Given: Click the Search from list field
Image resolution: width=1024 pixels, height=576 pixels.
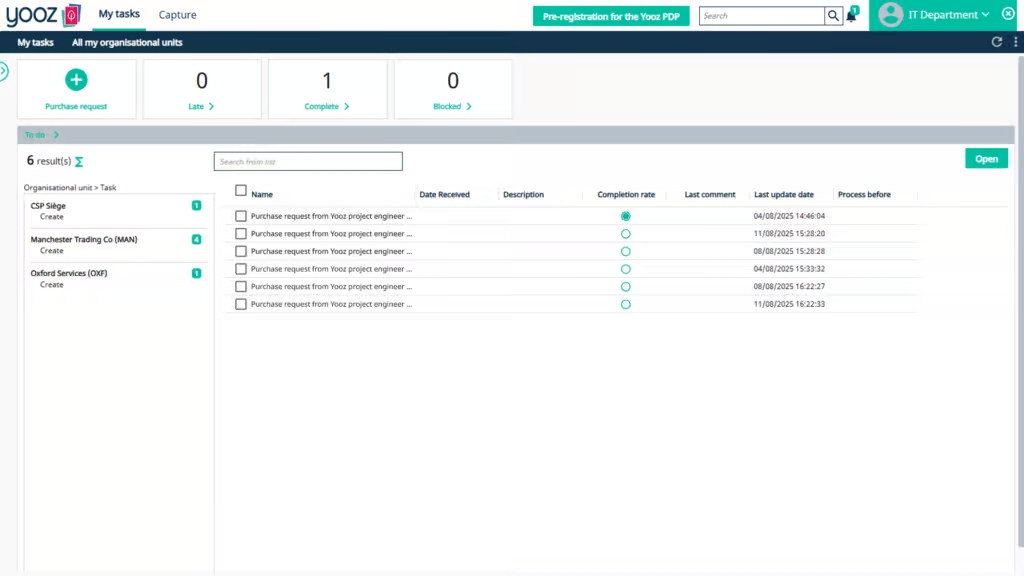Looking at the screenshot, I should click(308, 161).
